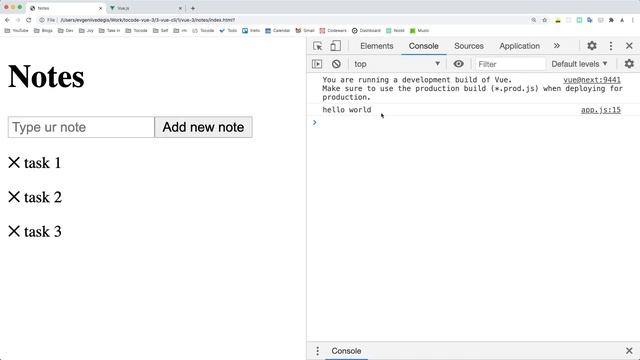Follow the vue@next:9441 source link
The image size is (640, 360).
coord(592,80)
